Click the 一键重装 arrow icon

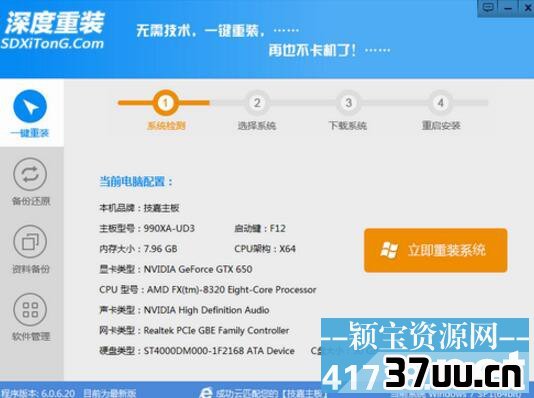[30, 106]
